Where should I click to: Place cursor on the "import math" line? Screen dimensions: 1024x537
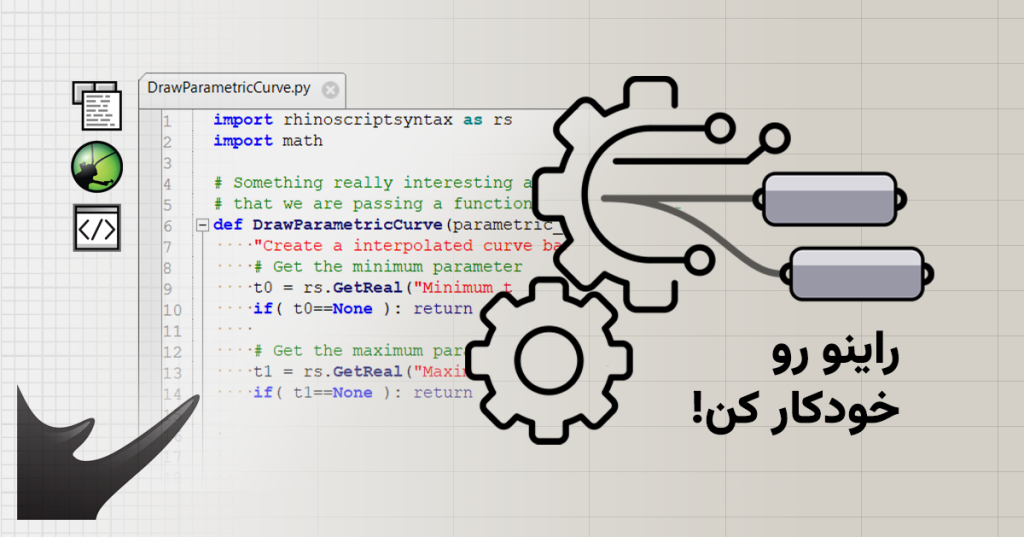[268, 141]
